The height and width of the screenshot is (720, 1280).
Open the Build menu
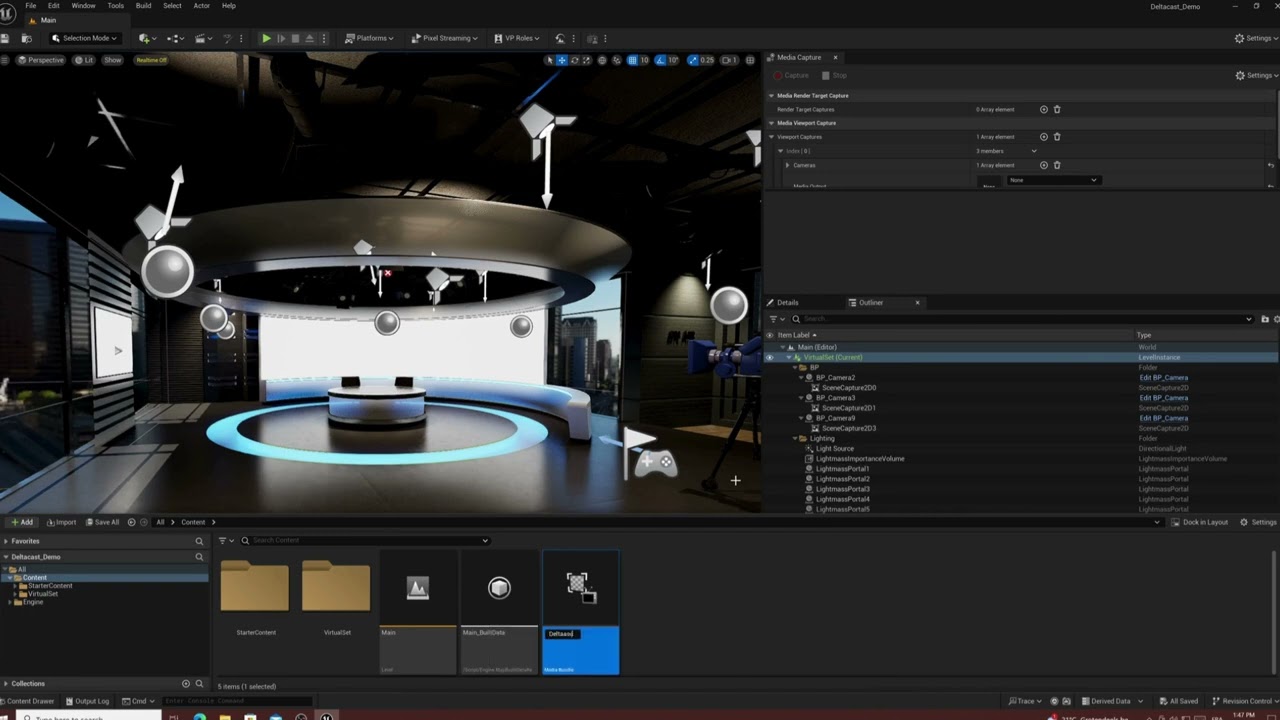(143, 6)
